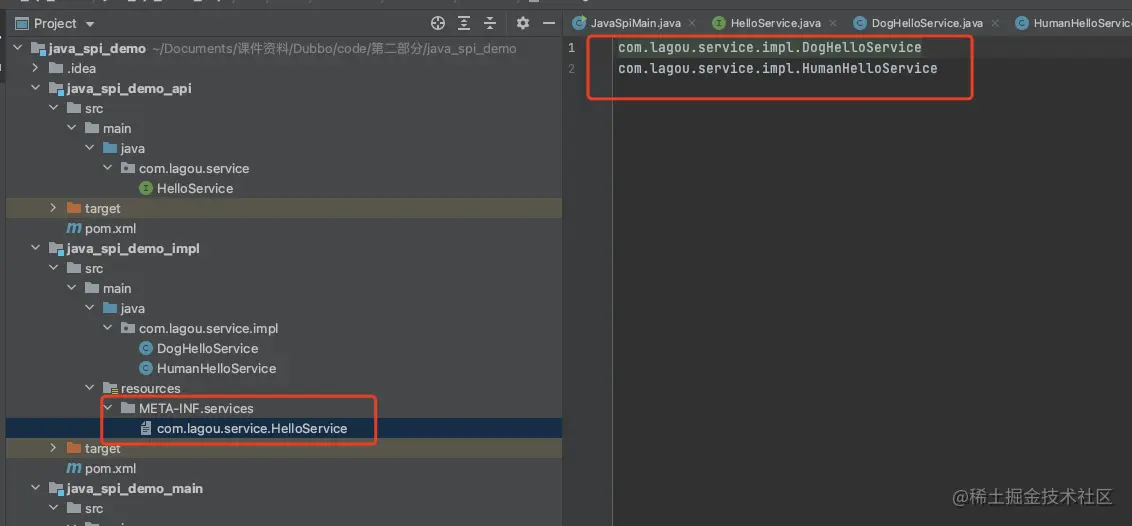Collapse the resources folder chevron
1132x526 pixels.
(x=89, y=389)
